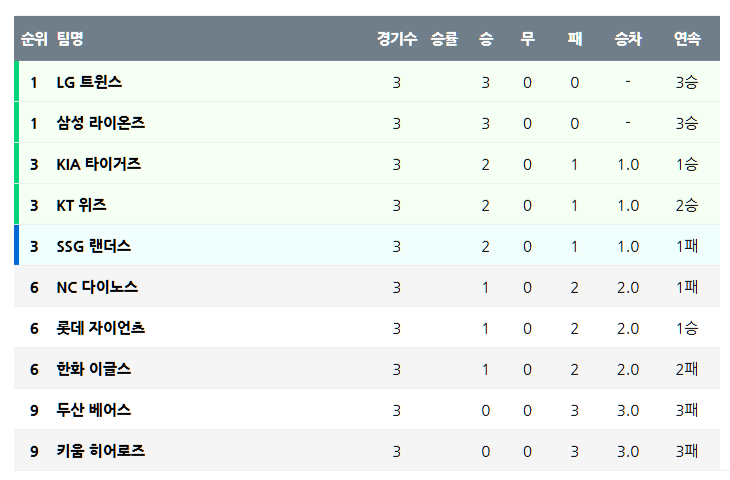Click the 무 column header
Image resolution: width=730 pixels, height=480 pixels.
click(528, 39)
